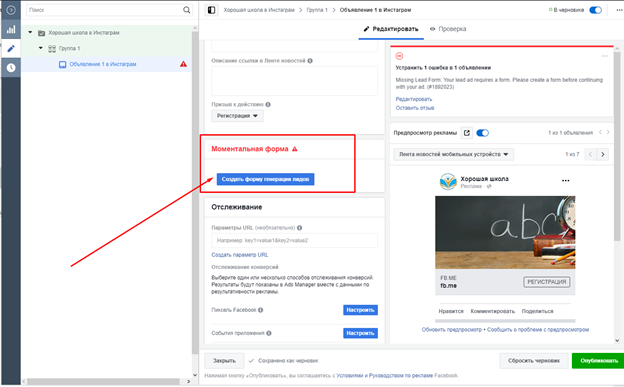This screenshot has width=624, height=387.
Task: Go to previous preview placement arrow
Action: (591, 154)
